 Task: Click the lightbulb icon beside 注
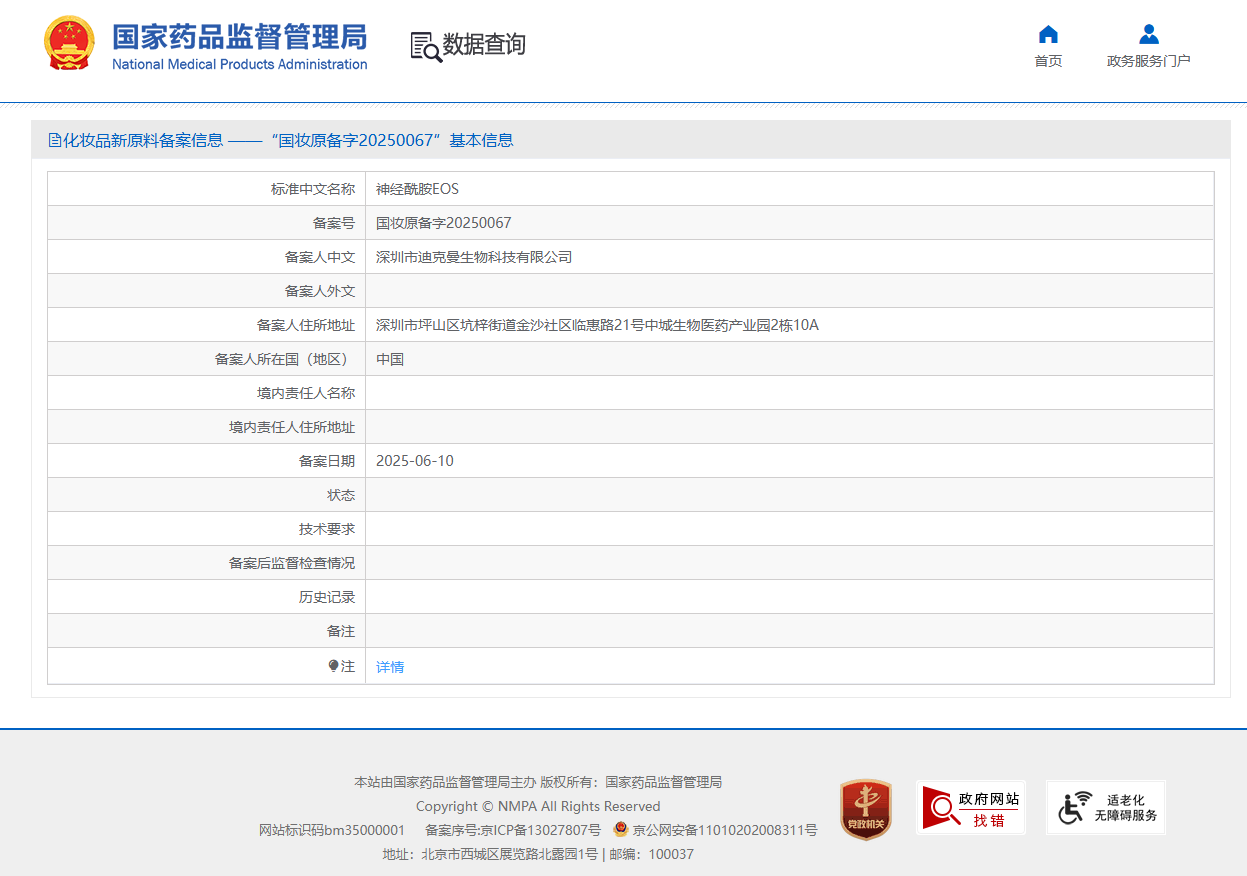point(334,666)
